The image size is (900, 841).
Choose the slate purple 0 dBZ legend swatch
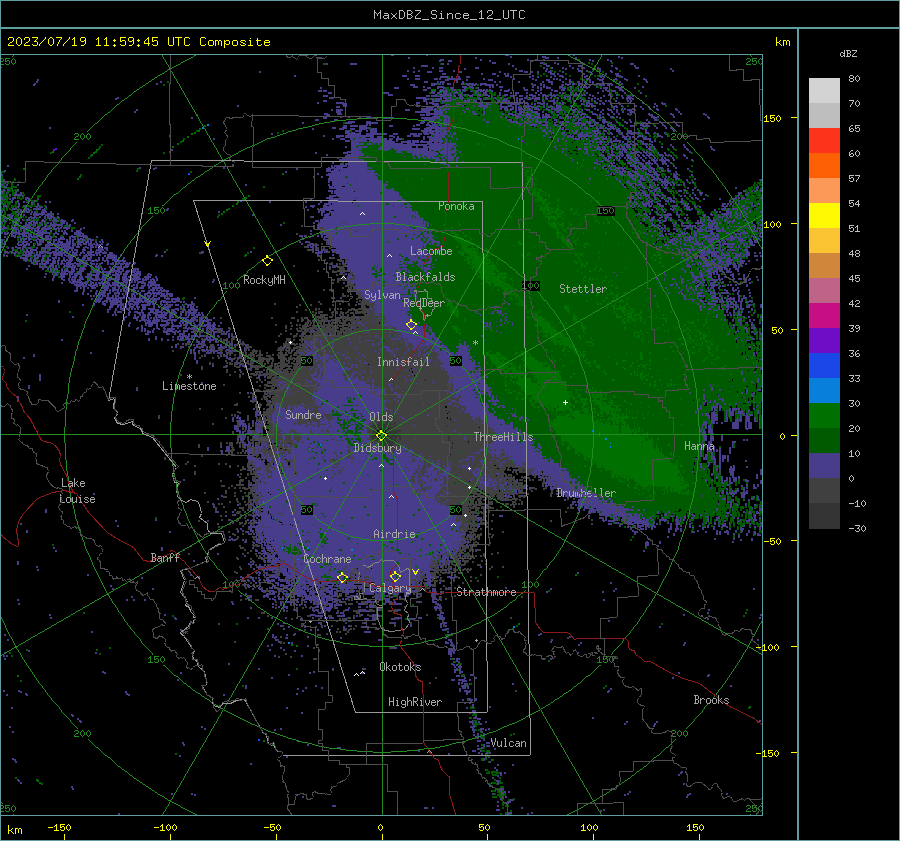[824, 465]
